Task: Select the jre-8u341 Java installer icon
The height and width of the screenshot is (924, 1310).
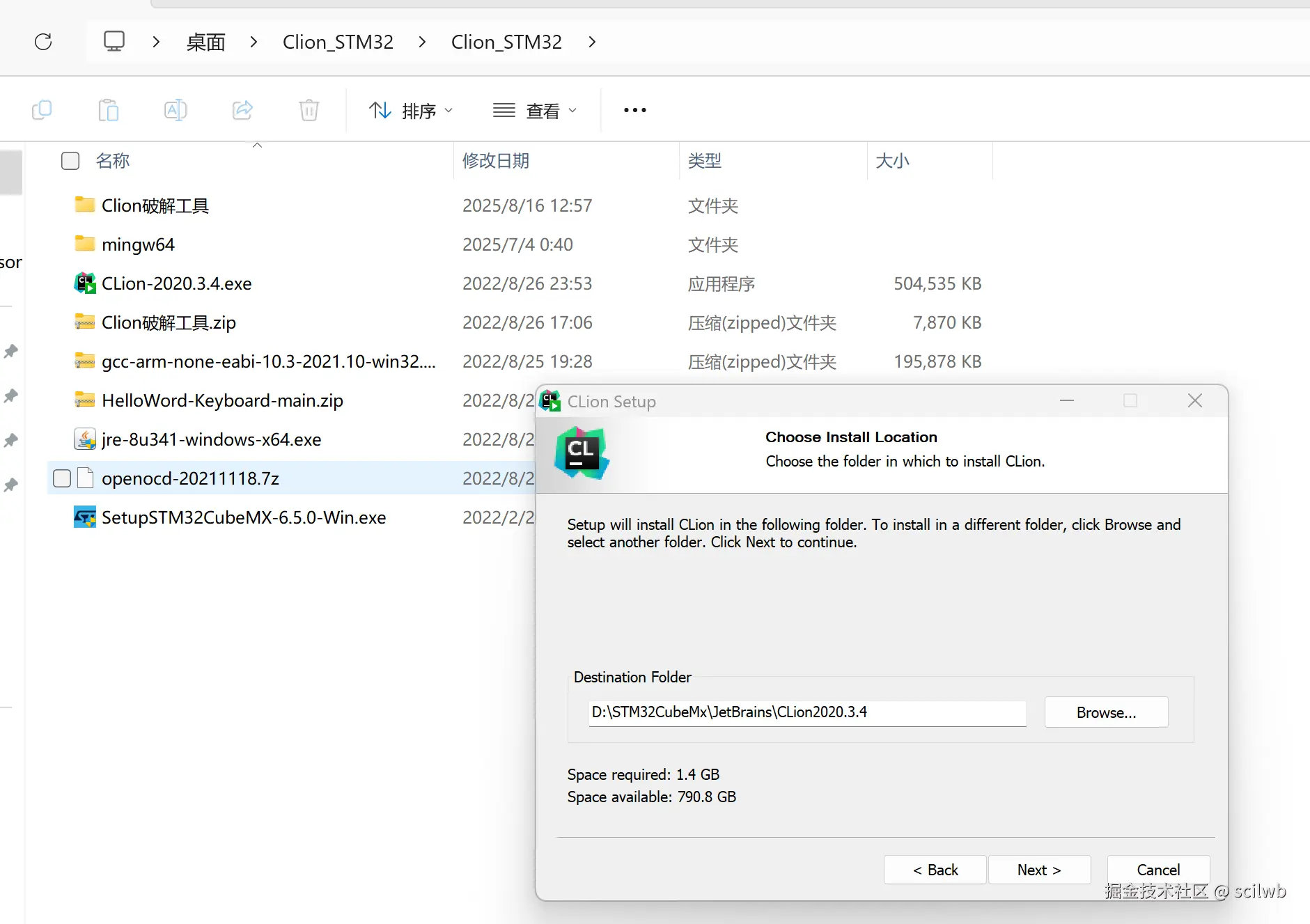Action: click(85, 439)
